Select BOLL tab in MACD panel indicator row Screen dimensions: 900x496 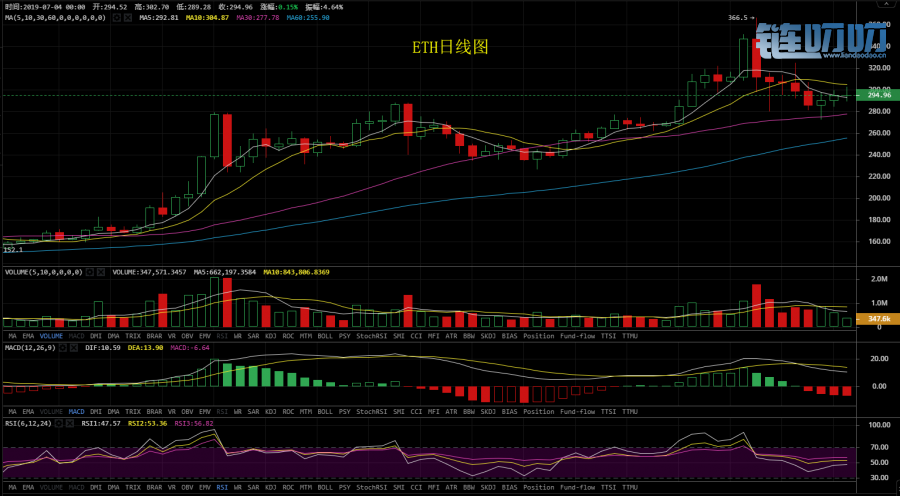325,411
